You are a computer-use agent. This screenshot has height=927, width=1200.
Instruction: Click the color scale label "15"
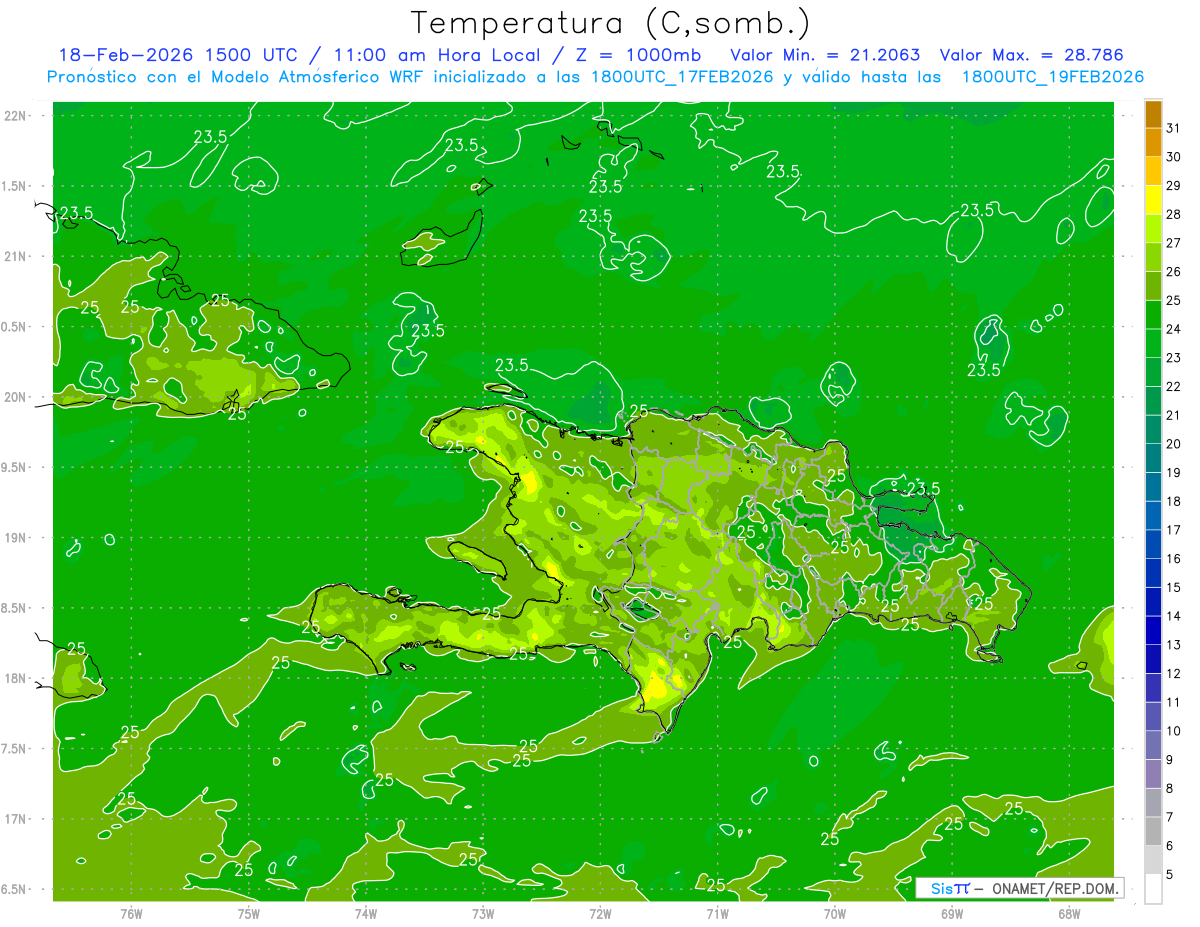tap(1174, 588)
